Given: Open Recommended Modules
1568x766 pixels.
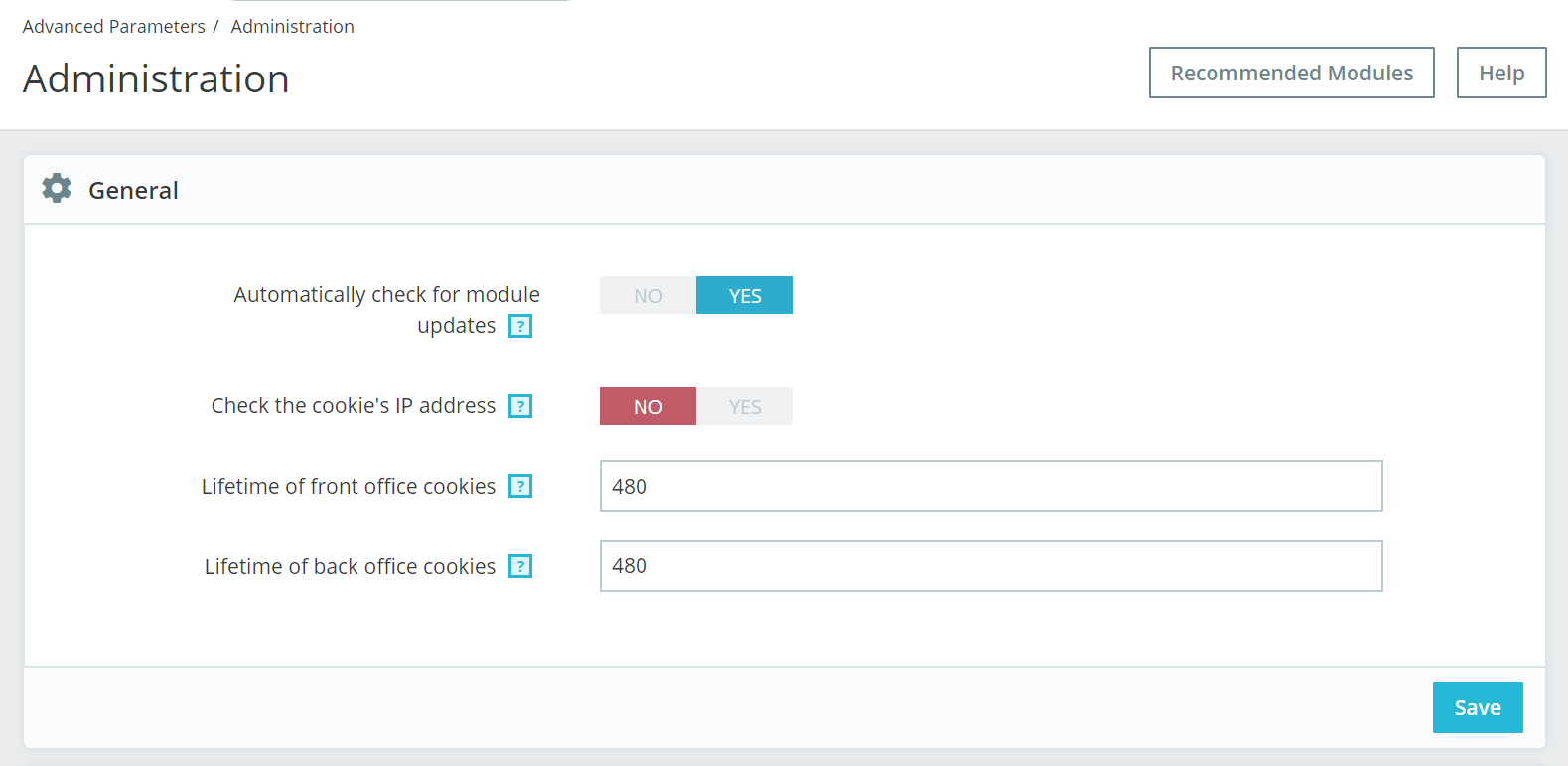Looking at the screenshot, I should tap(1291, 73).
